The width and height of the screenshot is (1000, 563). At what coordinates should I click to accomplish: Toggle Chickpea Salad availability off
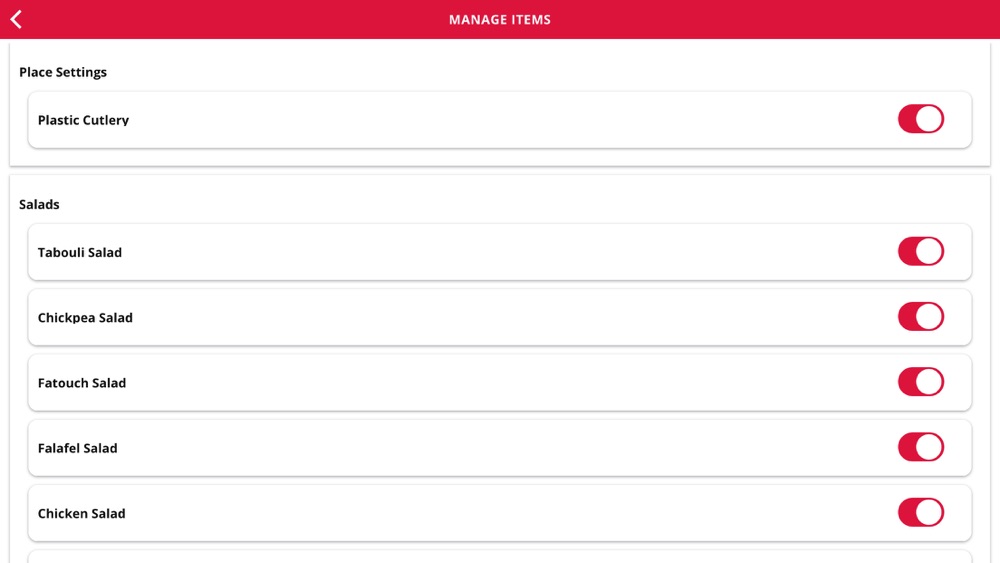pyautogui.click(x=921, y=317)
